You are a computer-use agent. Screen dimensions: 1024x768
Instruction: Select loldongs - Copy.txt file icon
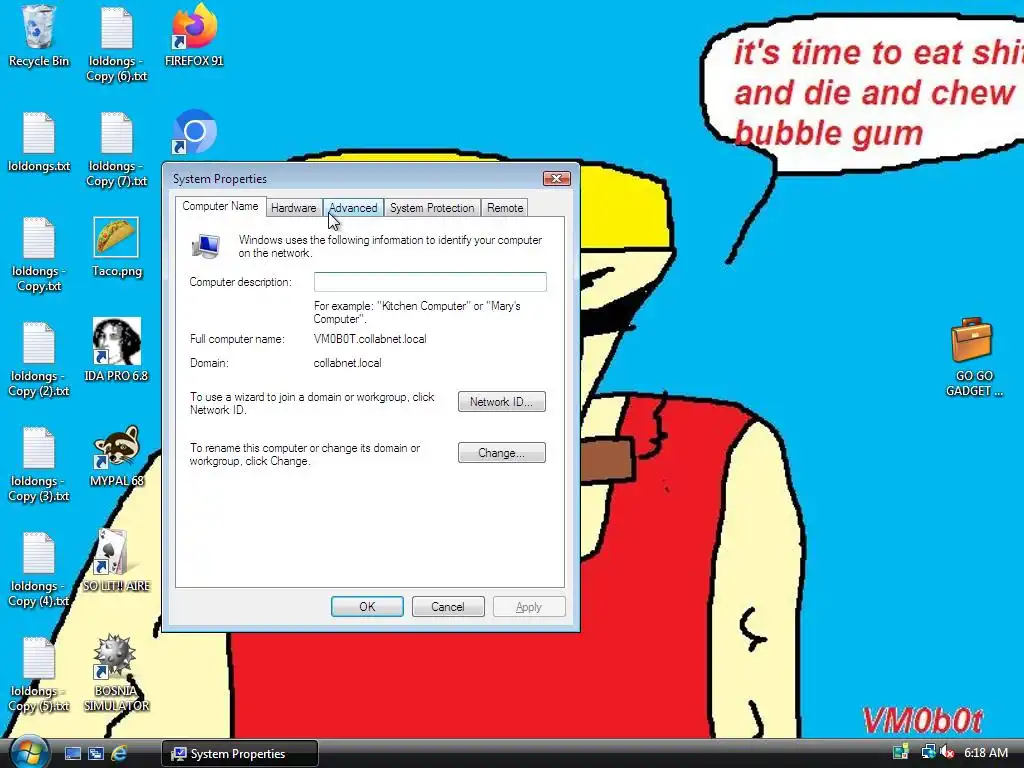(x=39, y=253)
